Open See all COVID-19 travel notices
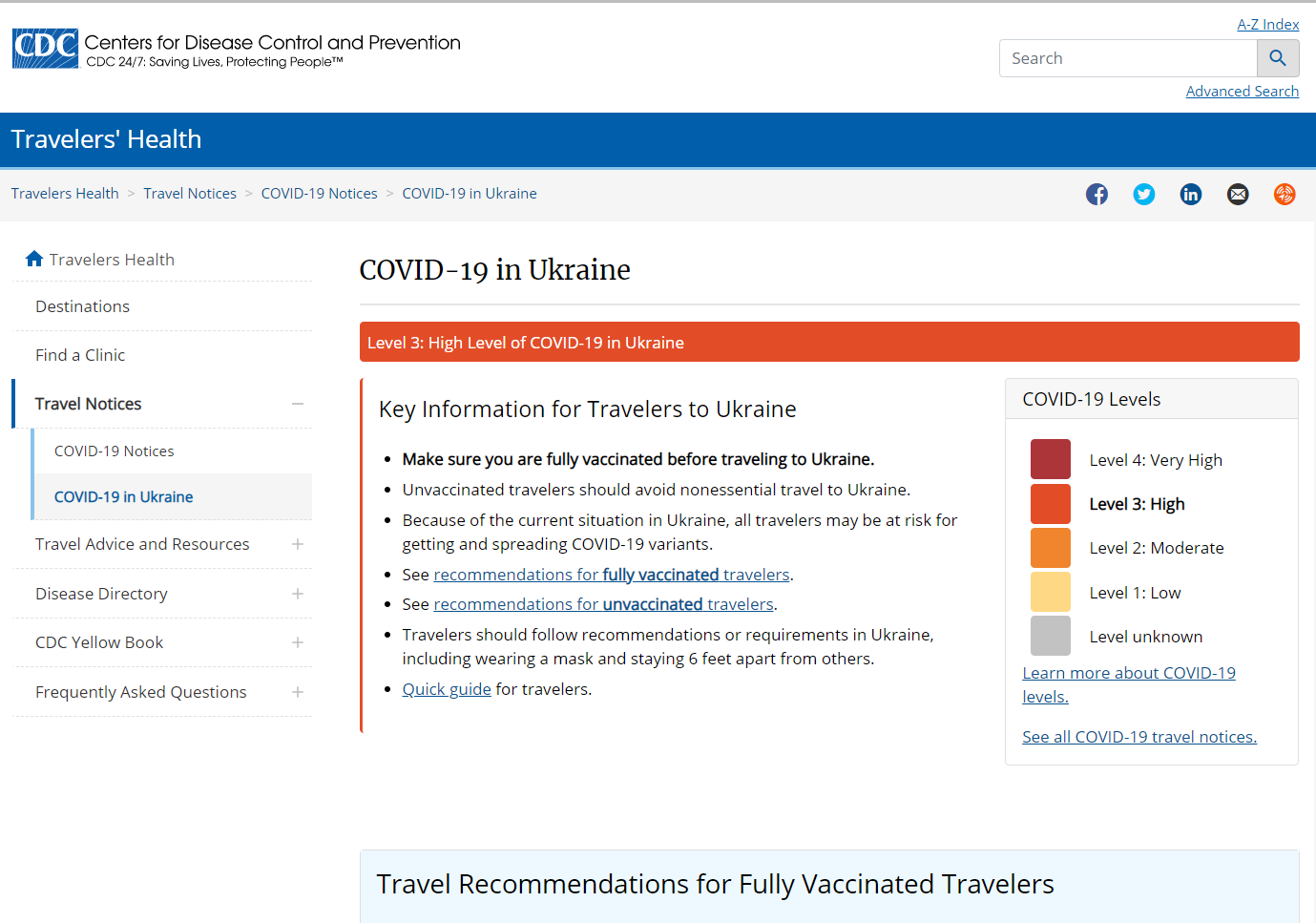This screenshot has height=923, width=1316. click(x=1138, y=736)
